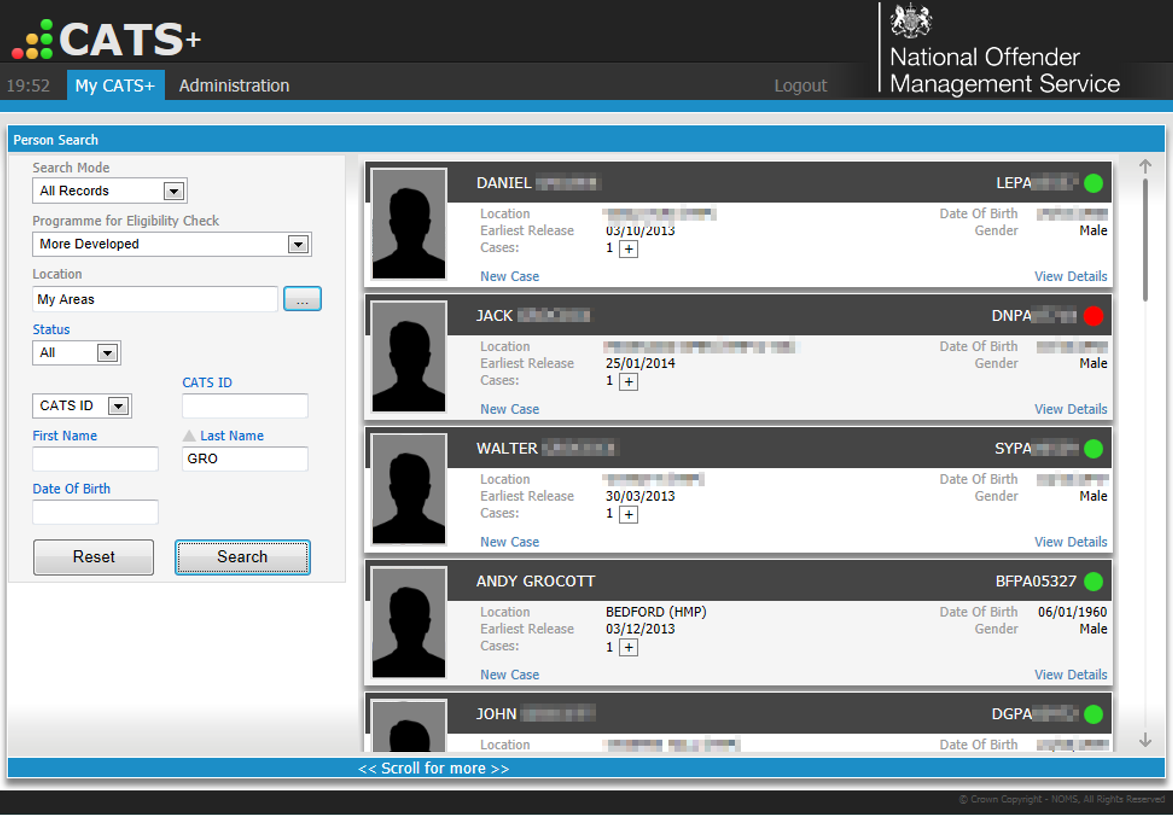
Task: Create a New Case for Andy Grocott
Action: (509, 674)
